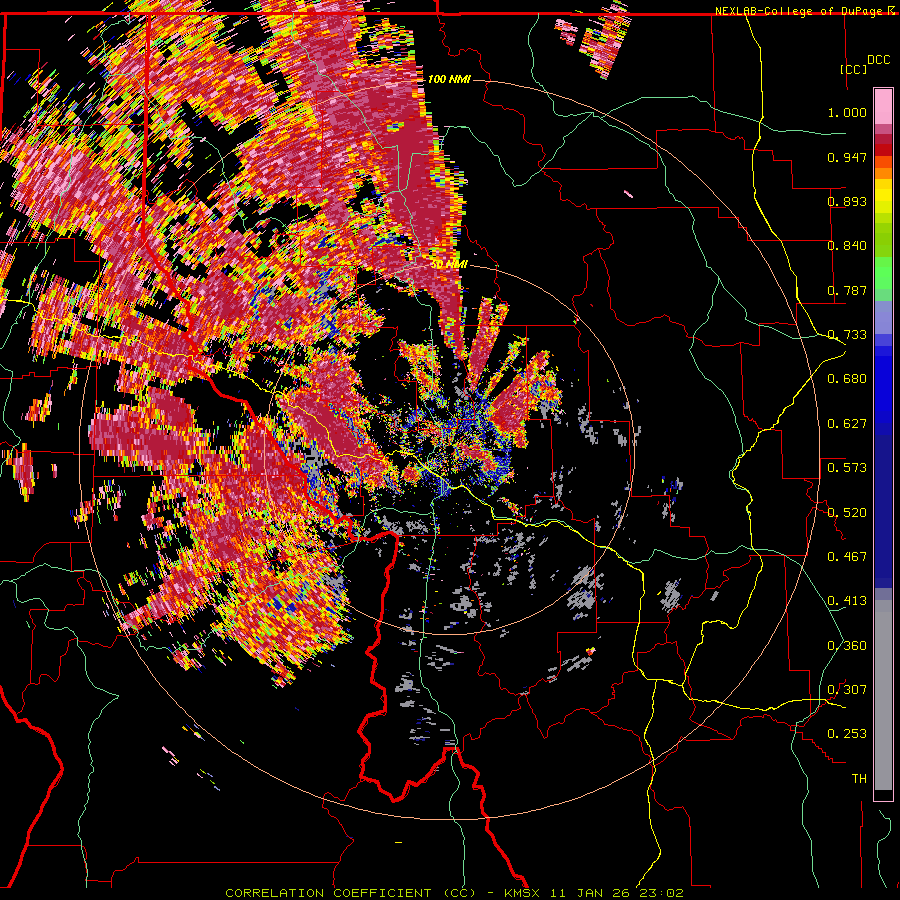The height and width of the screenshot is (900, 900).
Task: Pick the lavender band near 0.733 in scale
Action: click(883, 317)
